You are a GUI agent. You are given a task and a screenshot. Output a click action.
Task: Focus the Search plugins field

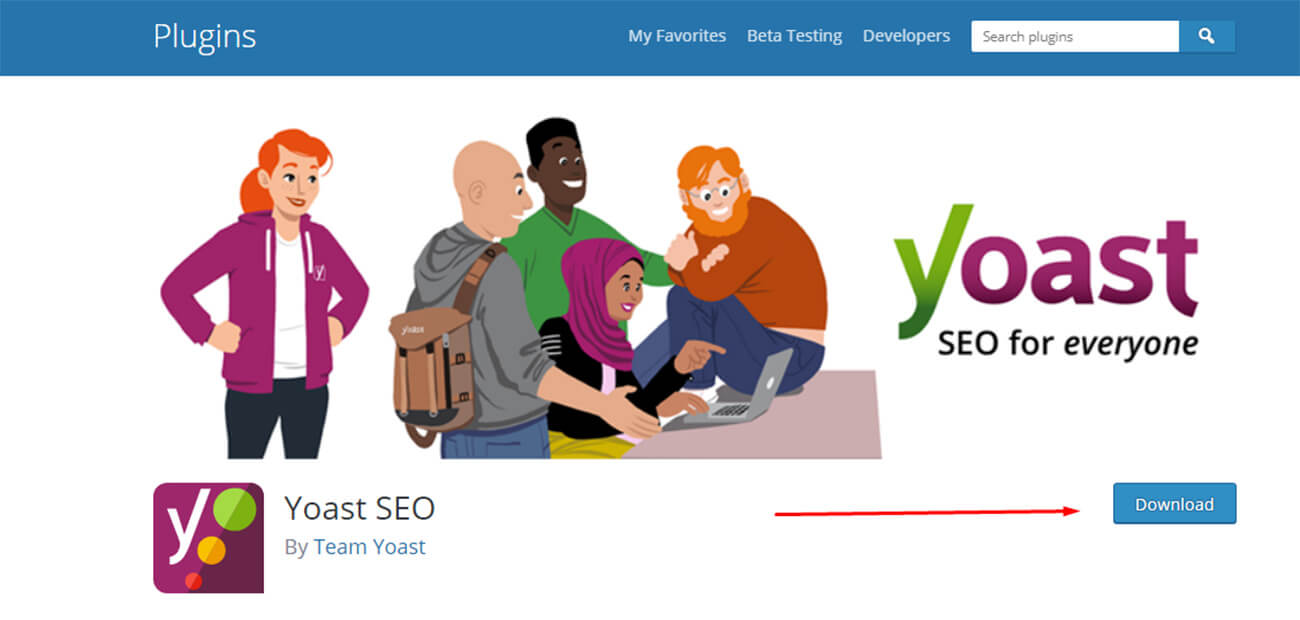pos(1075,37)
